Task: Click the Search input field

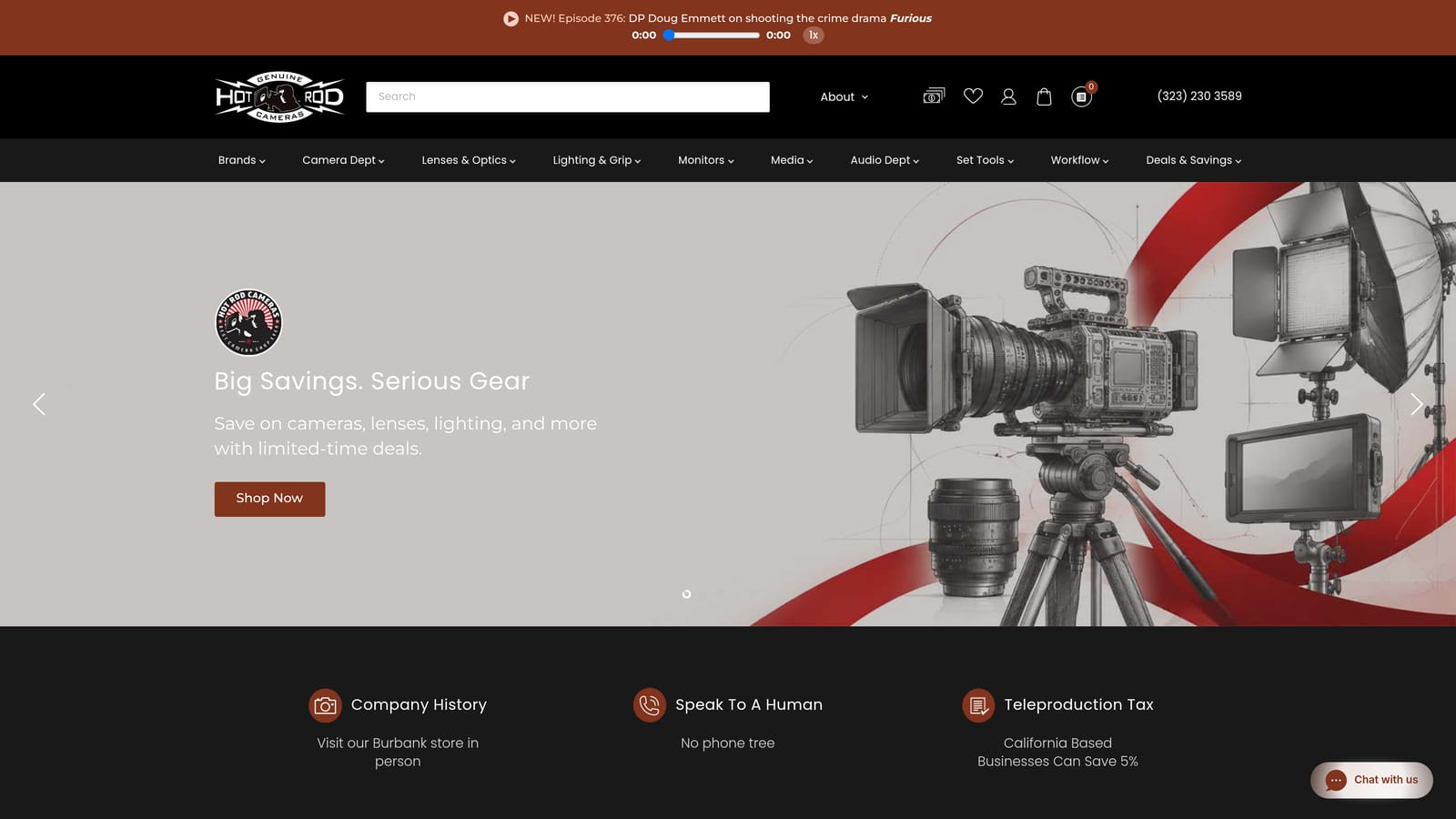Action: [x=568, y=97]
